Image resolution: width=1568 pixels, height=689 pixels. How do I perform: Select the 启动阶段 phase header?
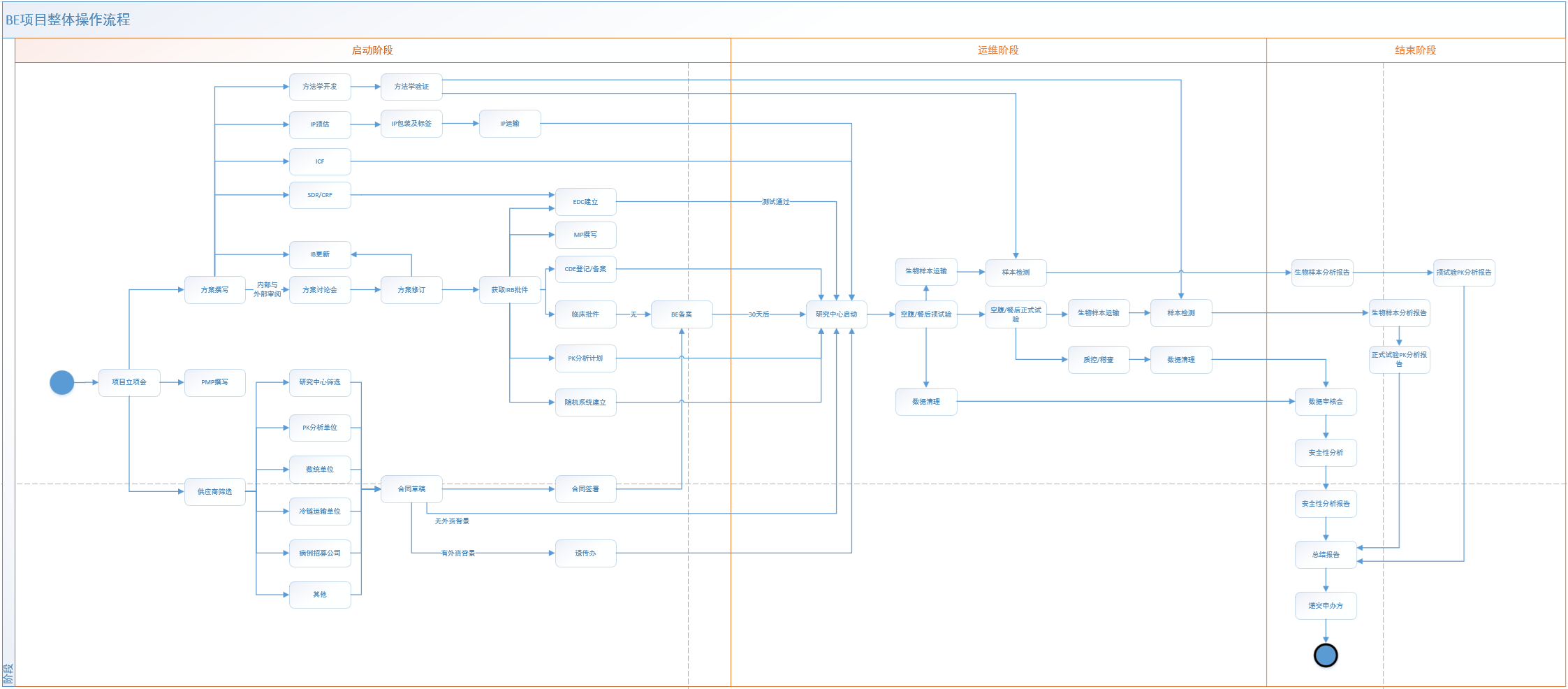(372, 50)
